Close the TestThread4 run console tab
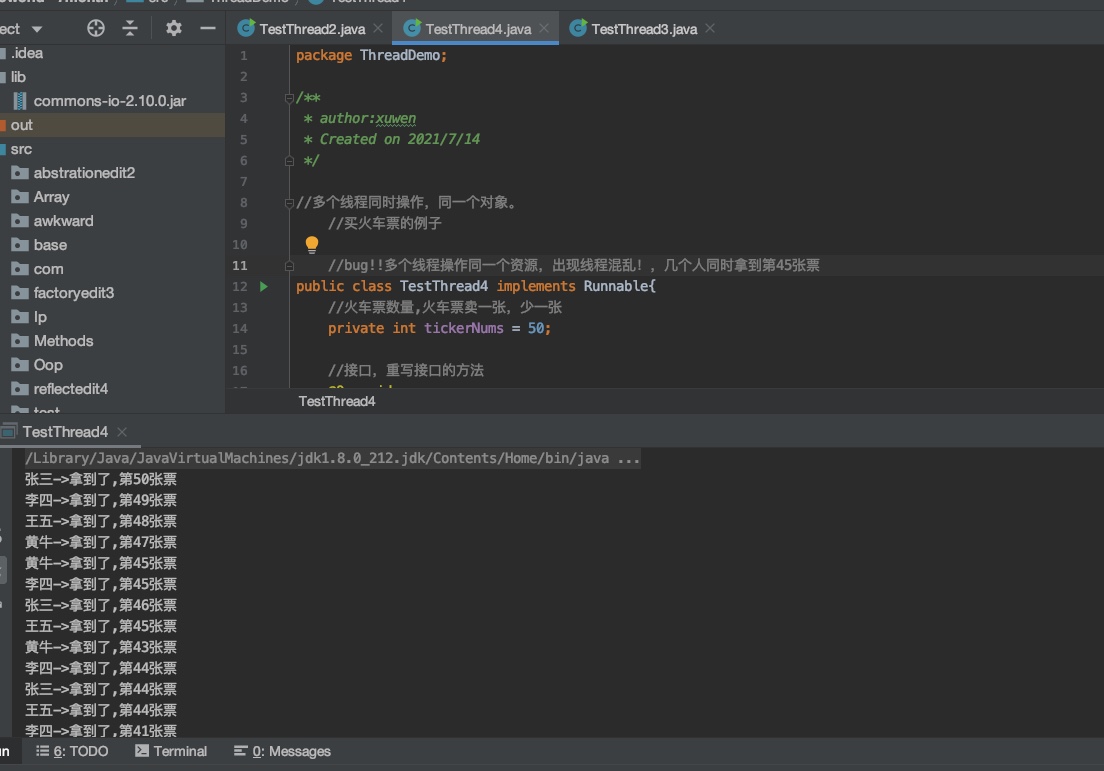The image size is (1104, 771). point(122,432)
